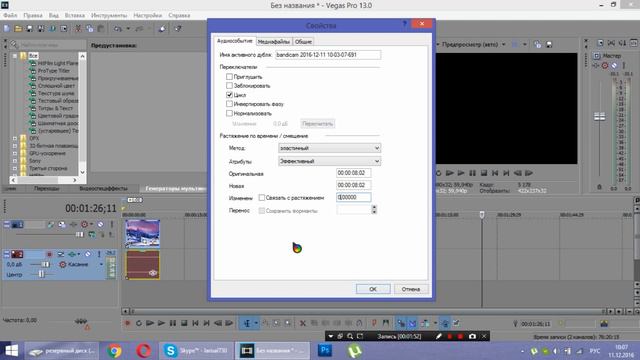The image size is (640, 360).
Task: Click the dialog help question mark
Action: (404, 24)
